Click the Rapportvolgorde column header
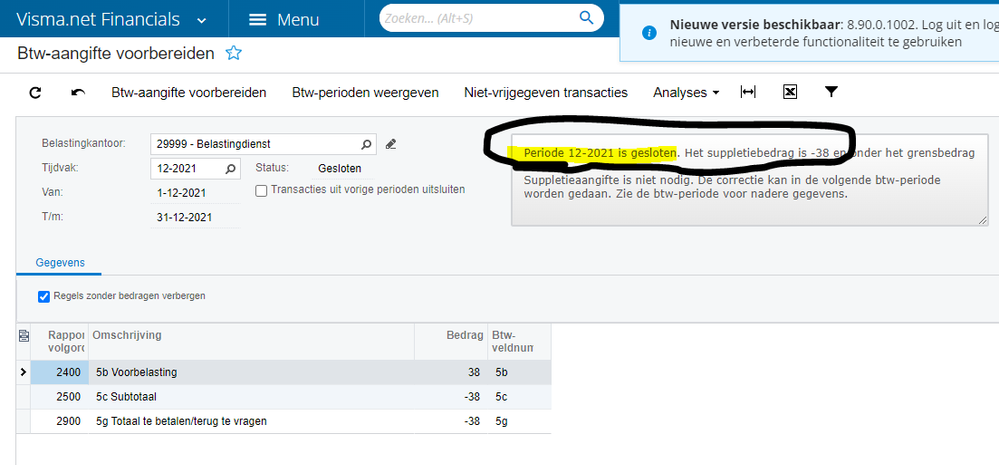Viewport: 999px width, 465px height. click(59, 341)
